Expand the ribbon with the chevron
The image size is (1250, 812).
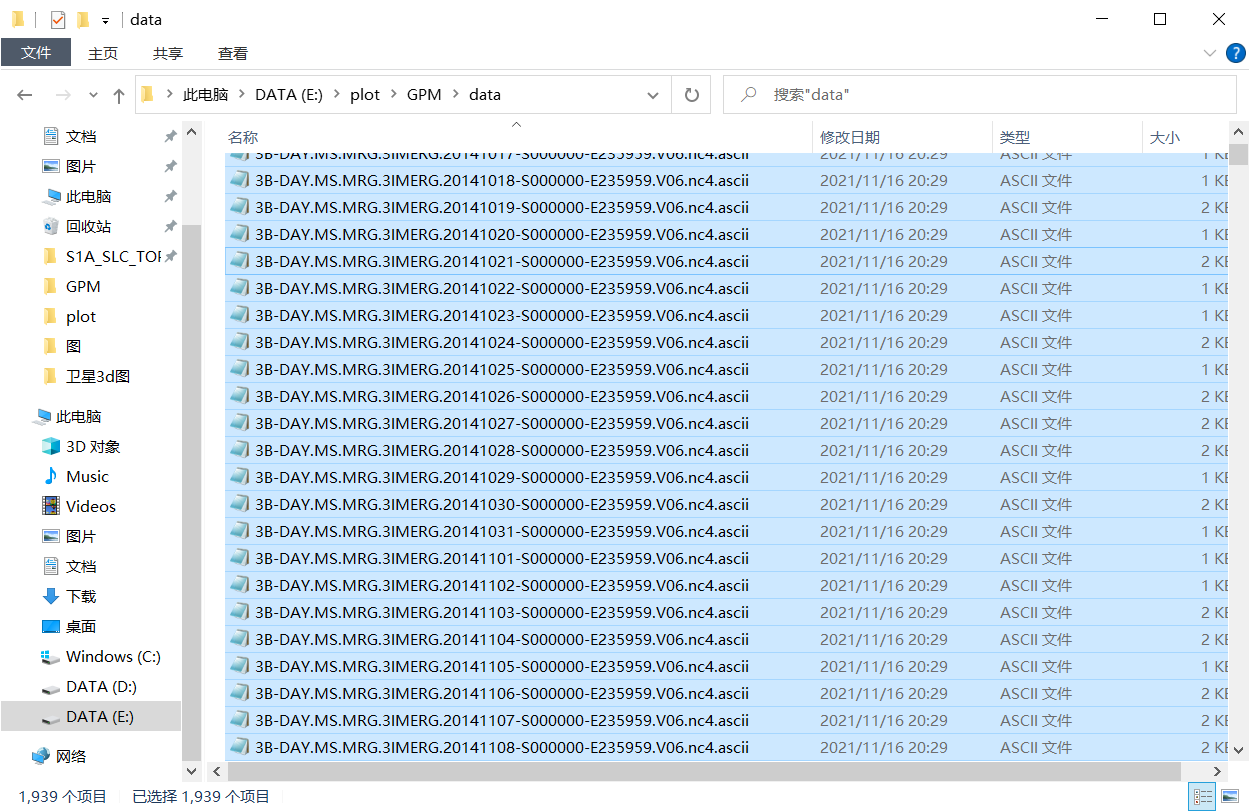1210,53
